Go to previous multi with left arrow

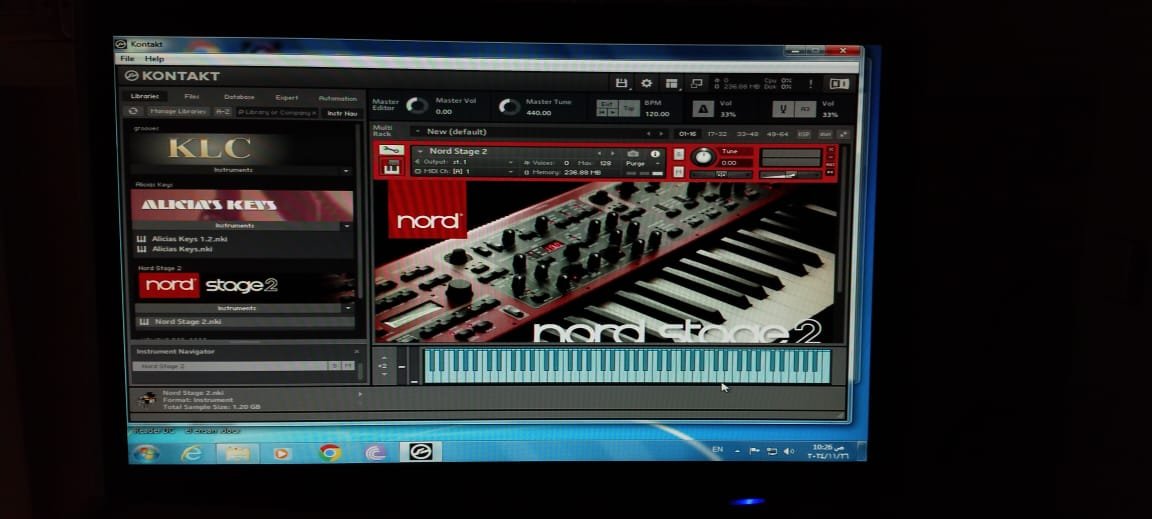click(x=648, y=134)
